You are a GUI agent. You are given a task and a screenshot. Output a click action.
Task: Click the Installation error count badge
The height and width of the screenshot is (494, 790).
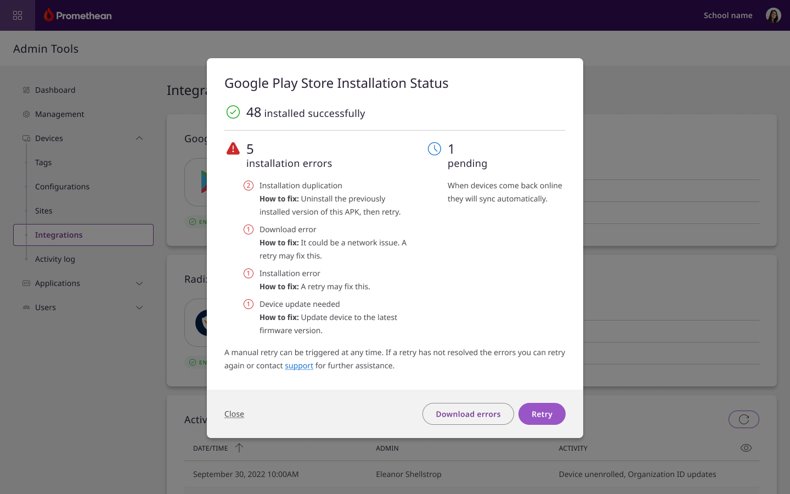pyautogui.click(x=248, y=273)
